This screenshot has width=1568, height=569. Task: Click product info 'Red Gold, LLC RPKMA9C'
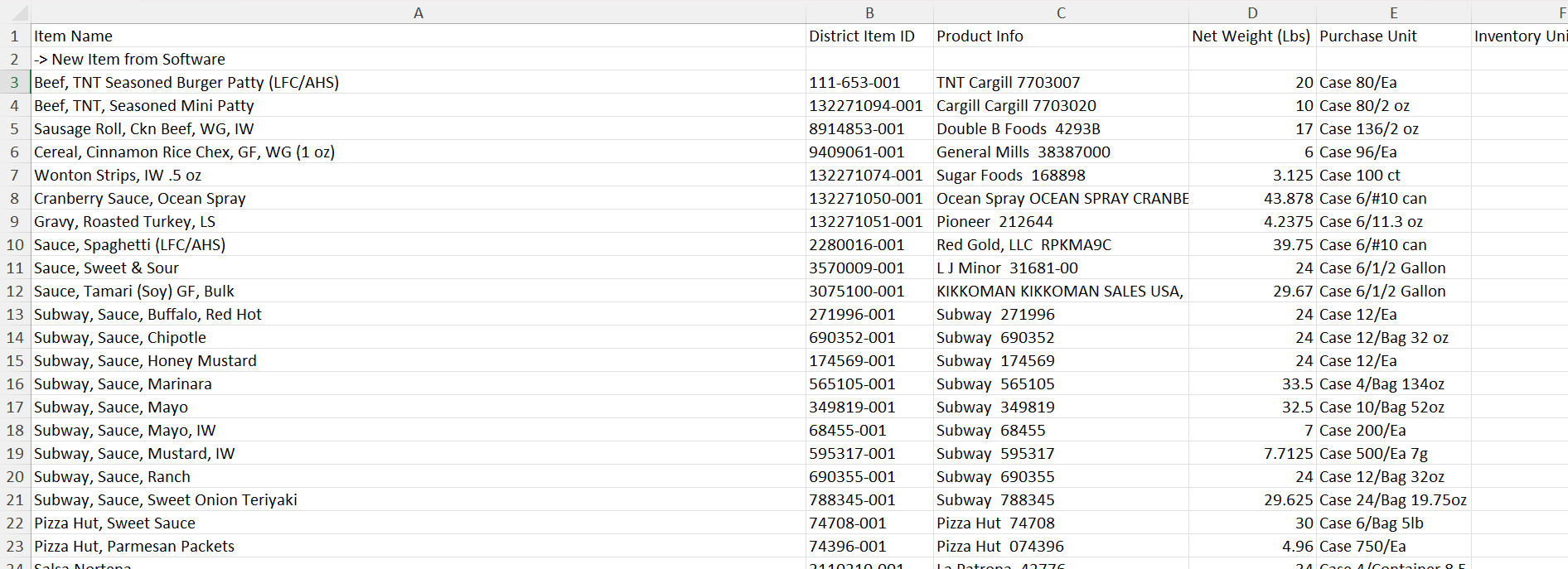click(1061, 244)
